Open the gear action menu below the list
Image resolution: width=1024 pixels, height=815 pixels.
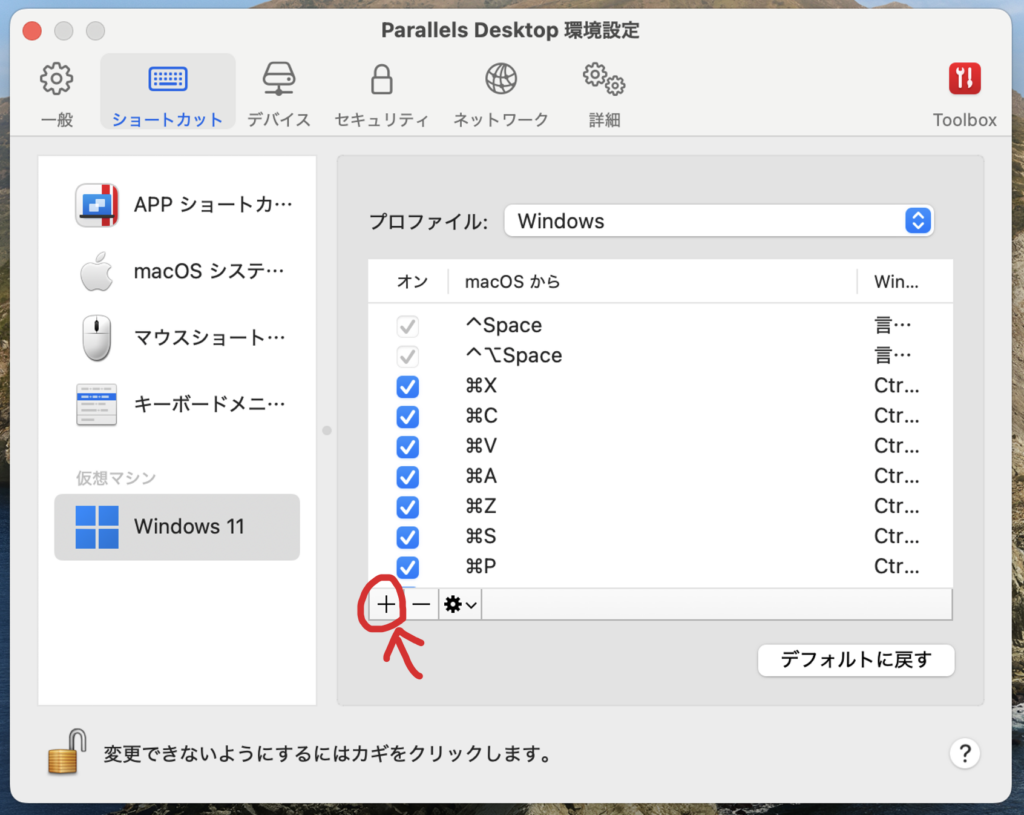coord(460,604)
